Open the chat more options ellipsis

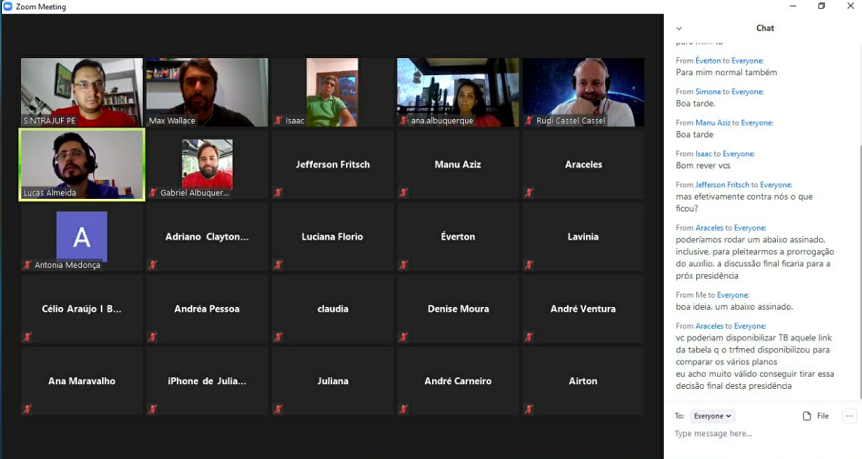coord(849,416)
